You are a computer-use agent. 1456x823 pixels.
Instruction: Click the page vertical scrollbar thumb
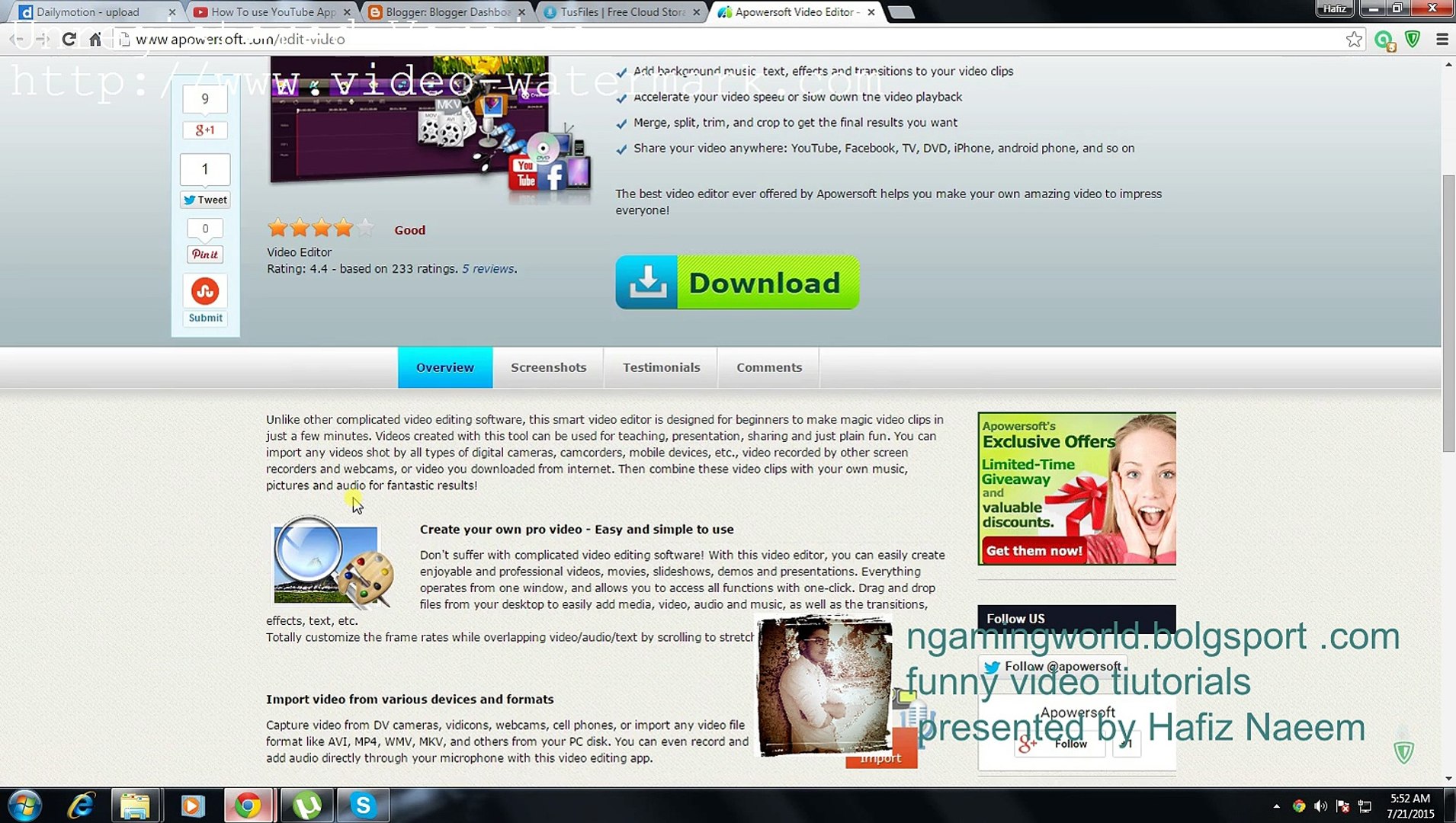(x=1448, y=312)
